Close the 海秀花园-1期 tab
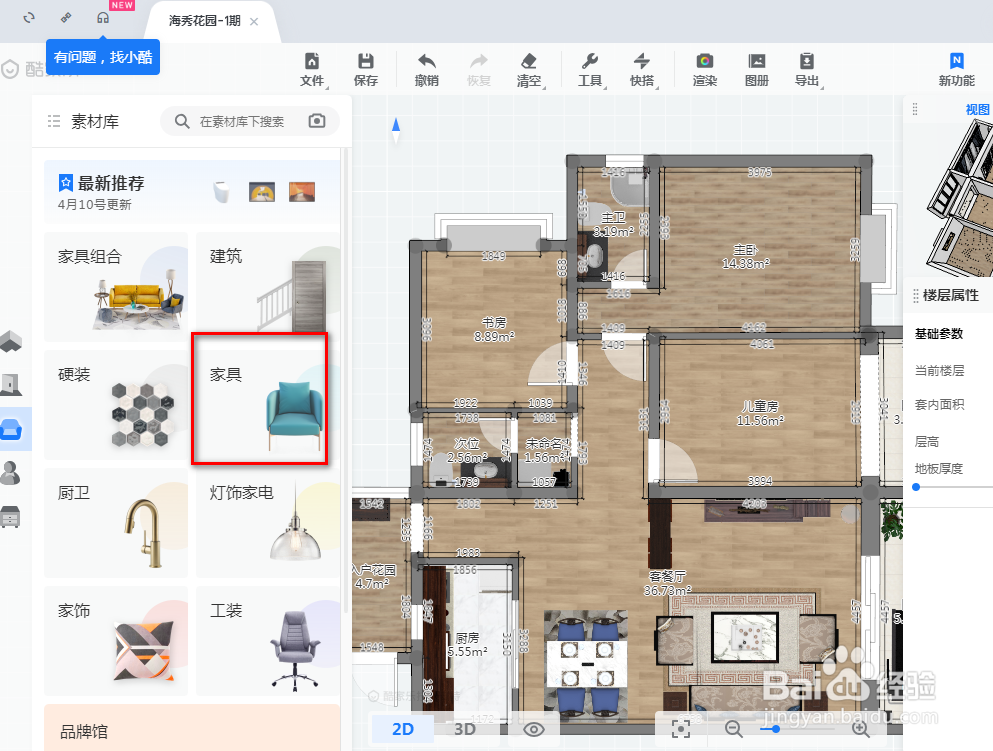Viewport: 993px width, 751px height. click(x=254, y=22)
